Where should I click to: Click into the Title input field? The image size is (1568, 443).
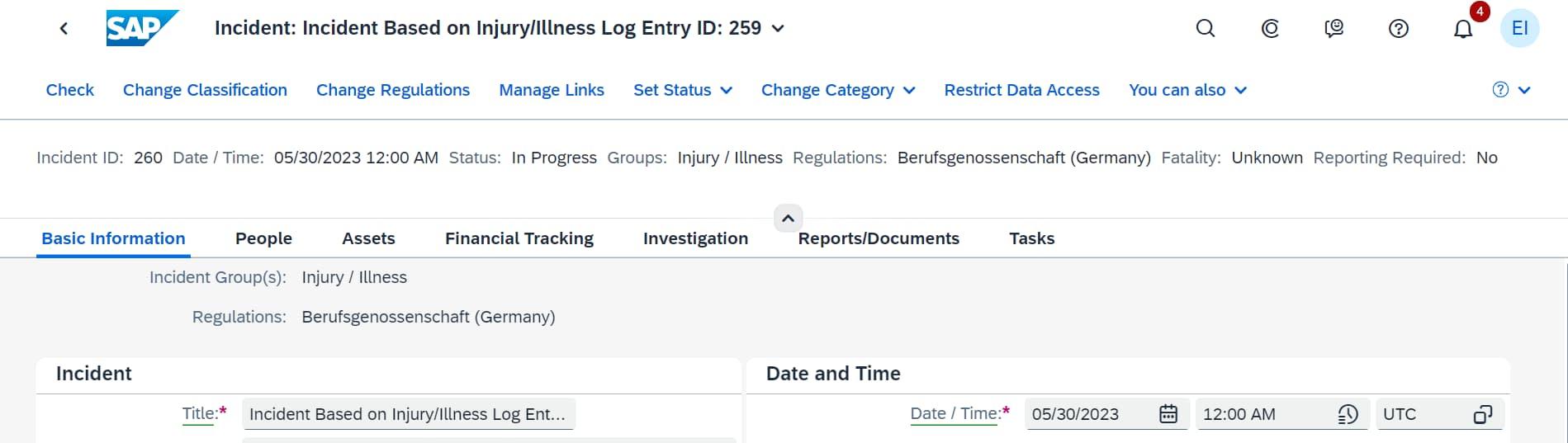[x=408, y=414]
